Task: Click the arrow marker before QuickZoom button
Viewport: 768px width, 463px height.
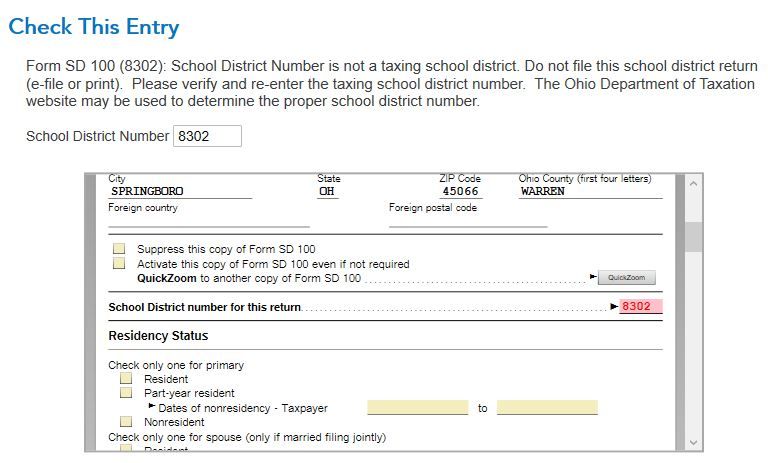Action: click(x=593, y=277)
